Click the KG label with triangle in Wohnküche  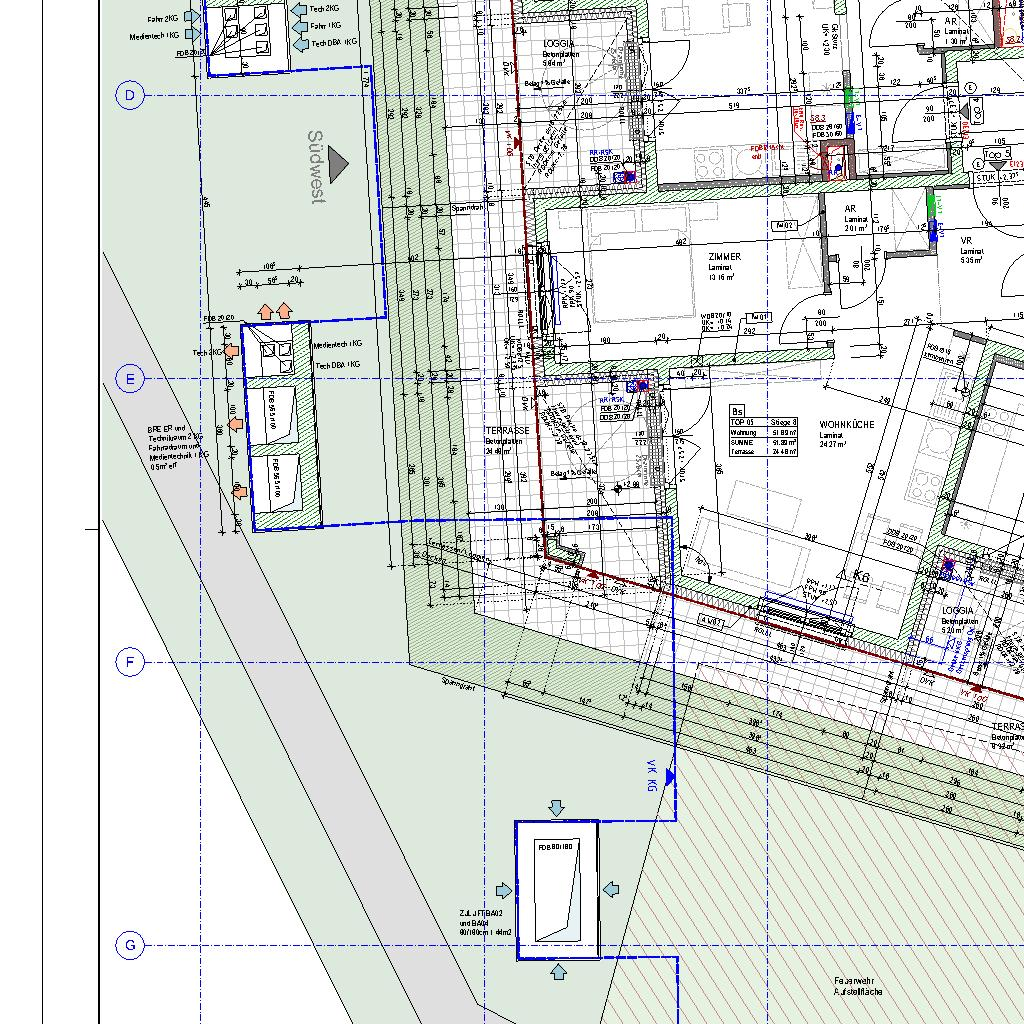856,576
